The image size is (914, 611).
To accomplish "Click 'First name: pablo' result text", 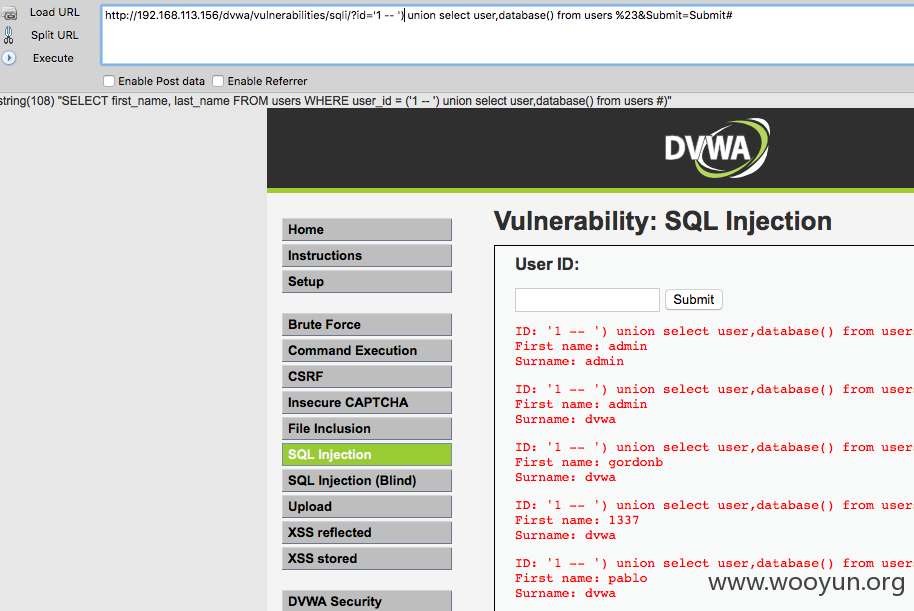I will click(x=581, y=578).
